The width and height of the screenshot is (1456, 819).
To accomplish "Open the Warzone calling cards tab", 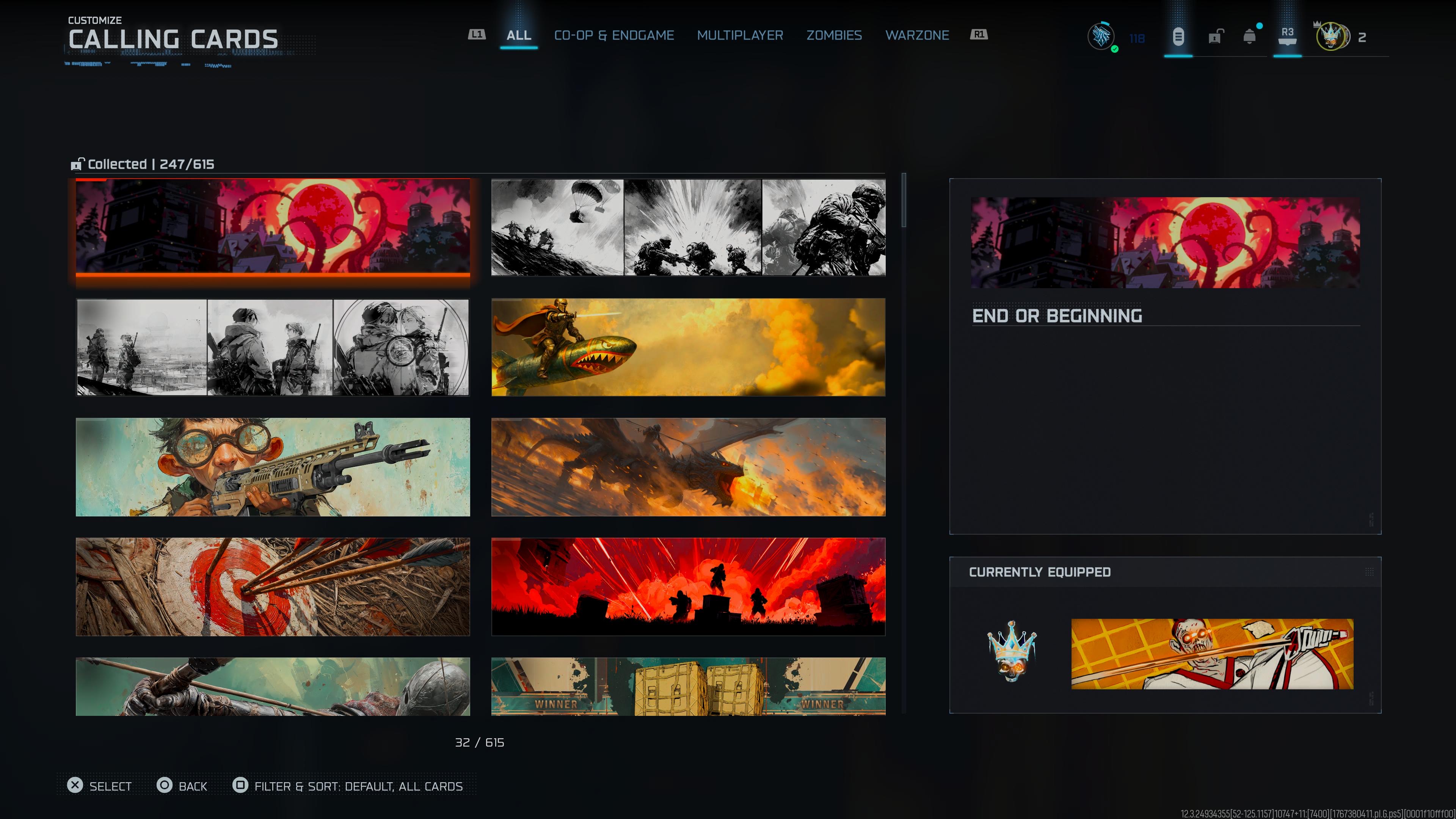I will tap(917, 35).
